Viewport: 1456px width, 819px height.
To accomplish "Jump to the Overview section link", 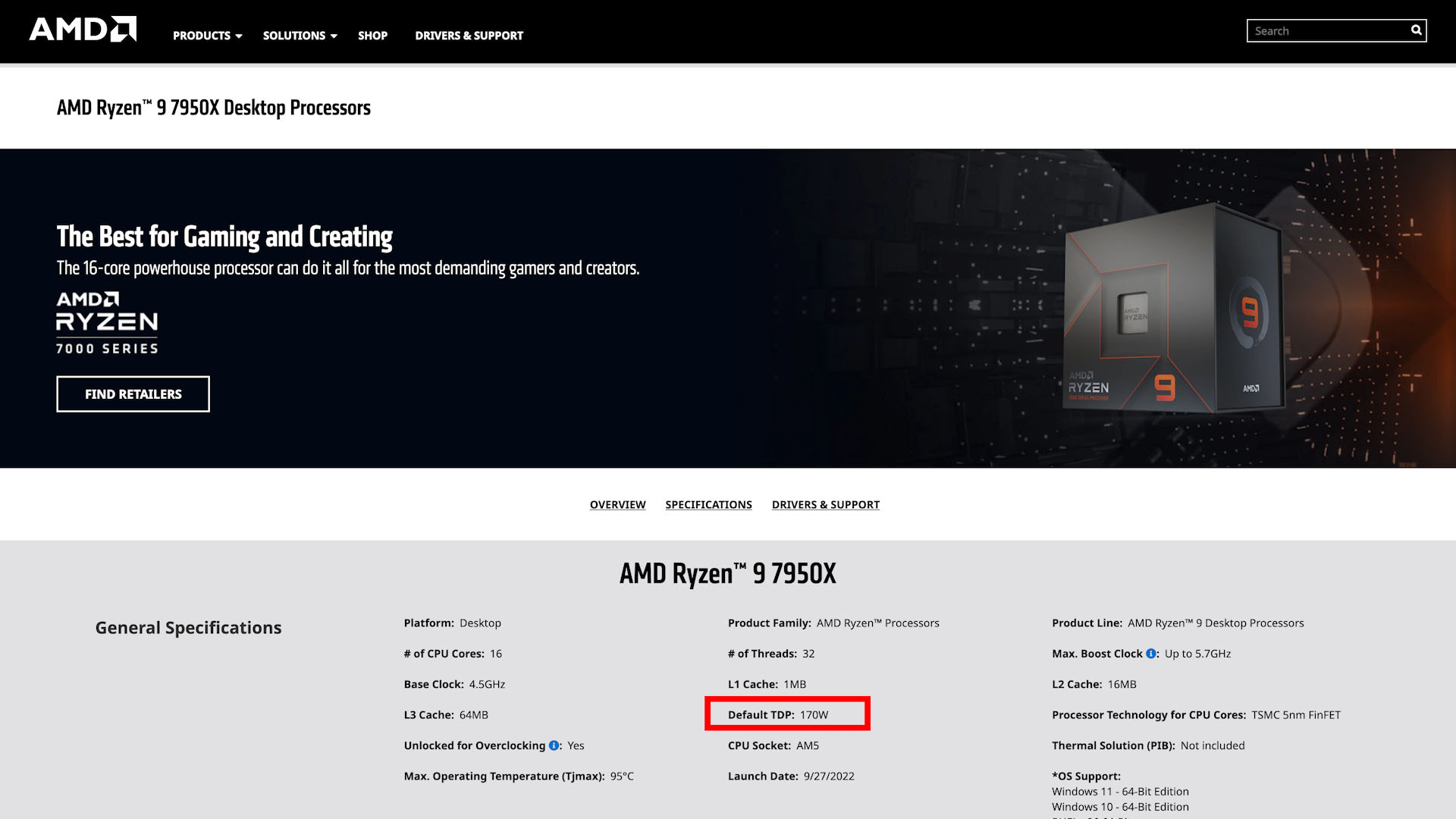I will point(617,505).
